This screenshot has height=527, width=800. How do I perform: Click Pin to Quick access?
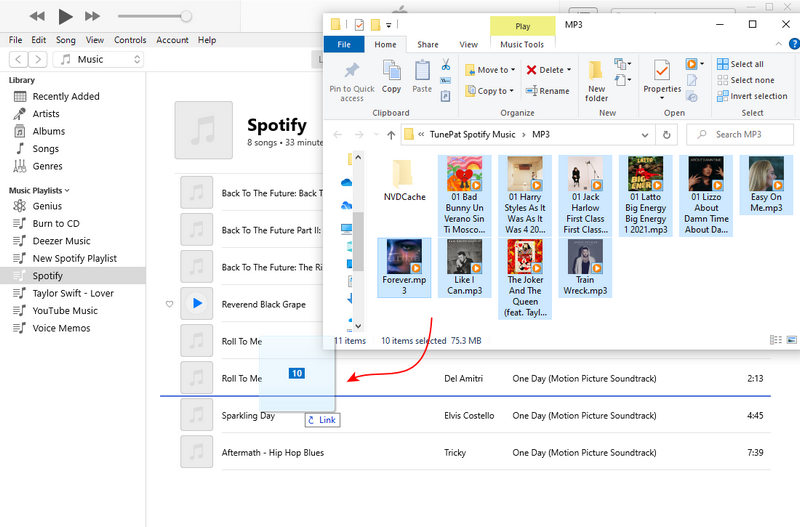pos(352,82)
